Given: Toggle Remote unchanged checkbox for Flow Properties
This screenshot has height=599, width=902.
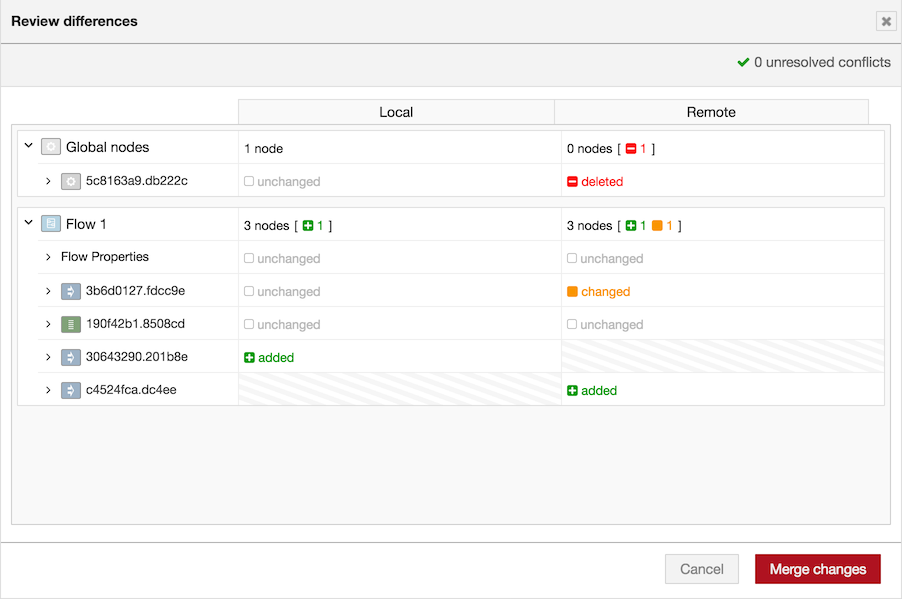Looking at the screenshot, I should click(x=572, y=258).
